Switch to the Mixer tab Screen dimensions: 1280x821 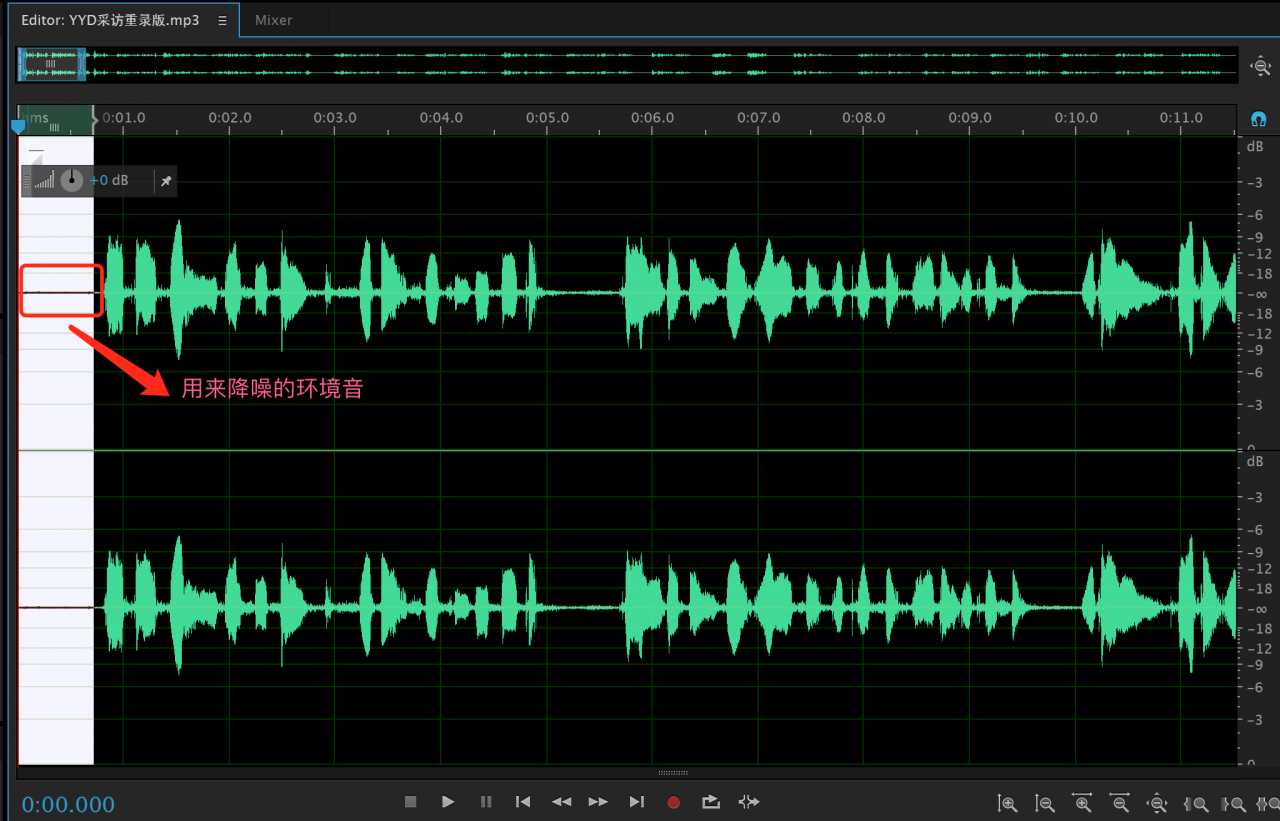[x=273, y=20]
